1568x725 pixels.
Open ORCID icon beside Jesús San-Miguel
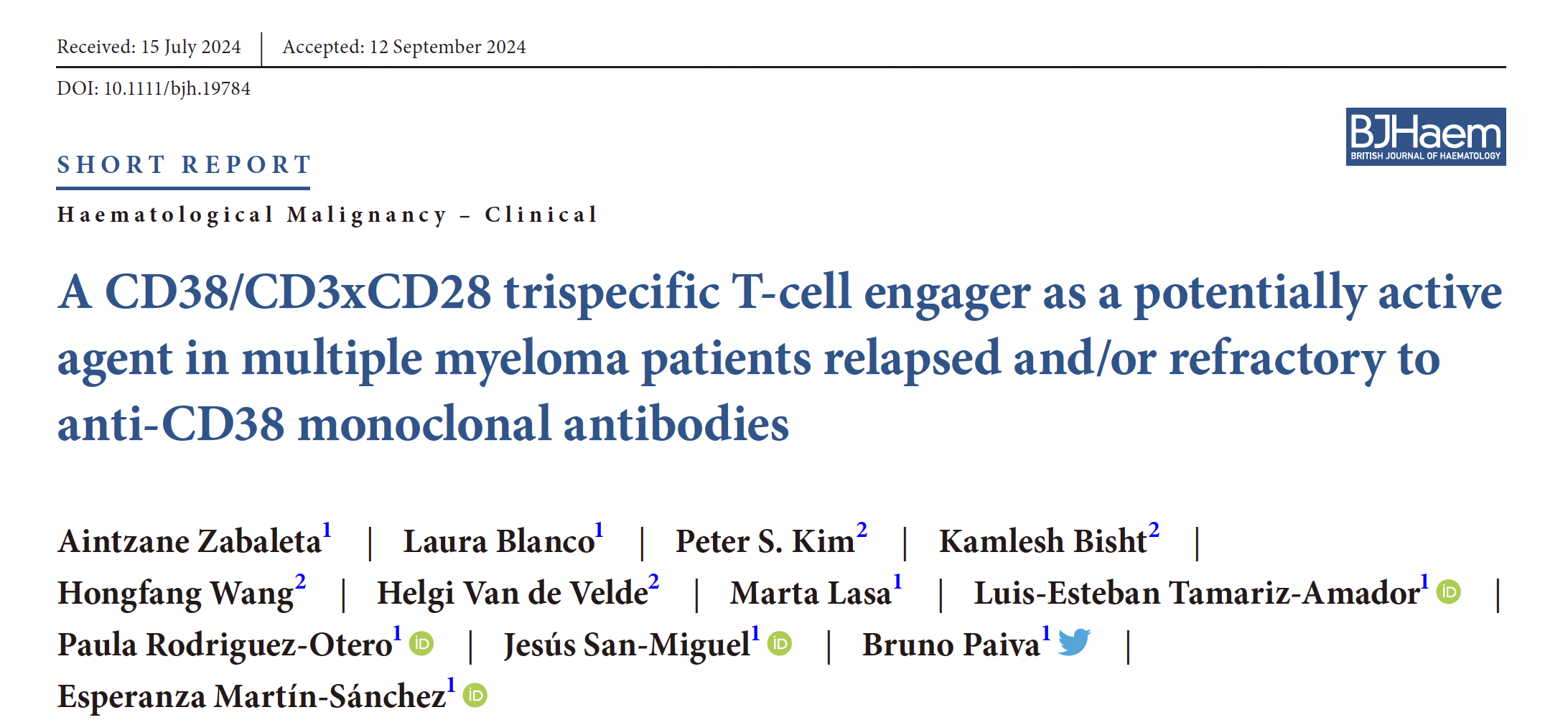(x=780, y=643)
